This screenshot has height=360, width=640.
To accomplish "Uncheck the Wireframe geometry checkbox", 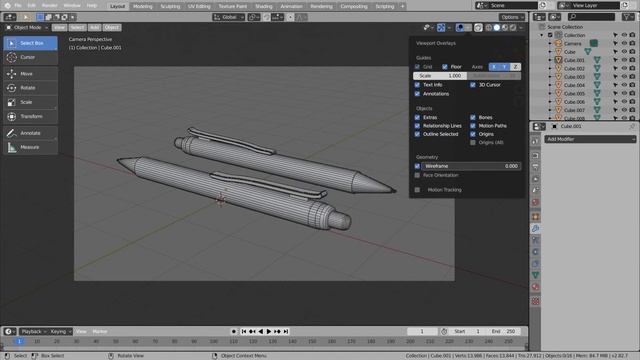I will click(x=417, y=166).
